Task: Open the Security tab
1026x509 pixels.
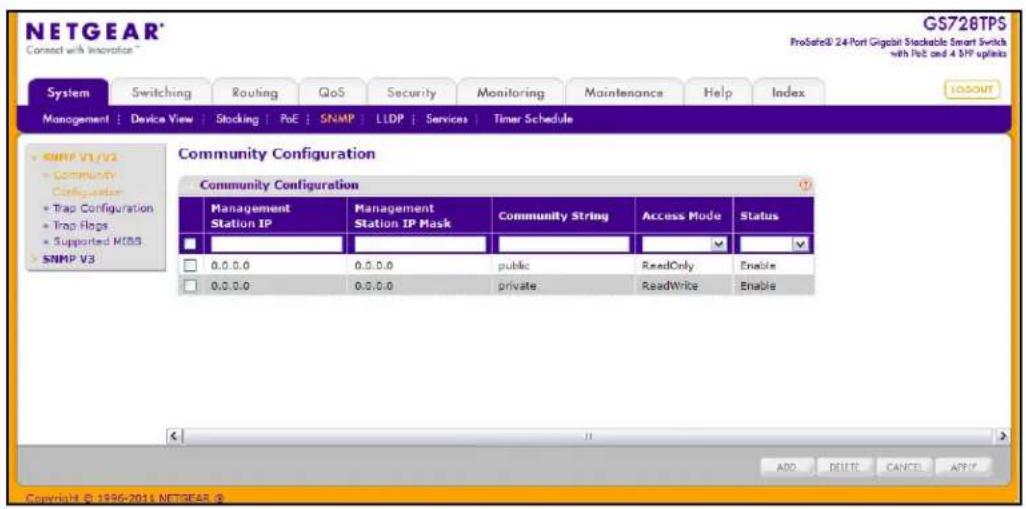Action: pyautogui.click(x=411, y=94)
